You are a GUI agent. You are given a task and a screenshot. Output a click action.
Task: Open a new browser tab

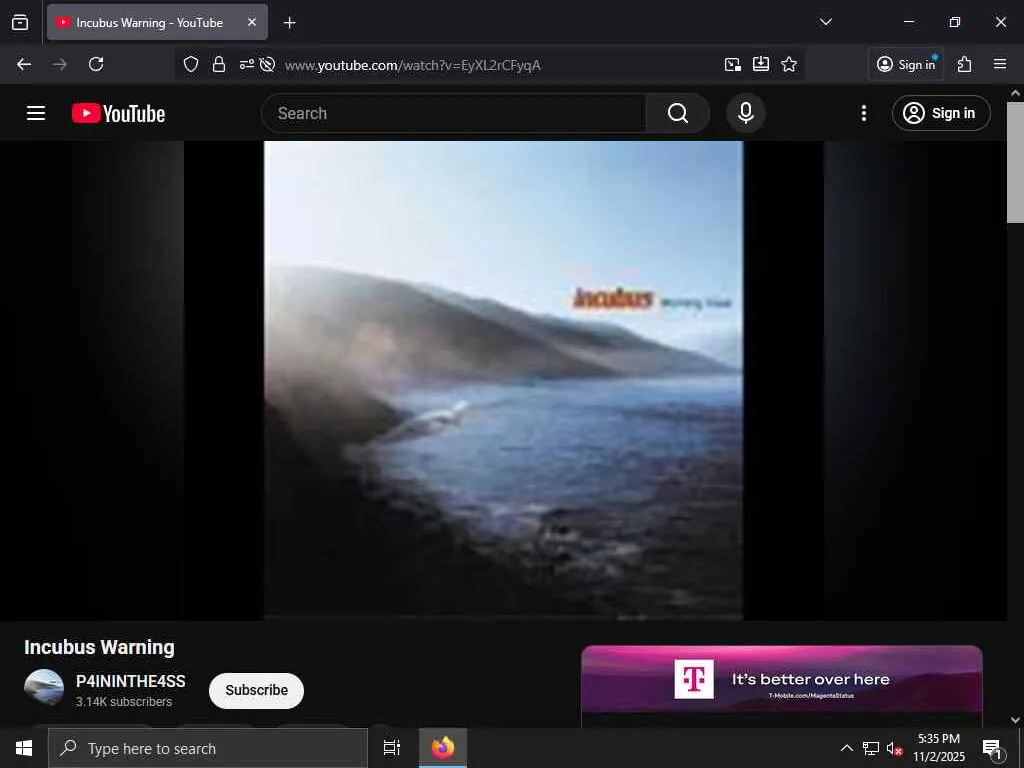pyautogui.click(x=289, y=23)
